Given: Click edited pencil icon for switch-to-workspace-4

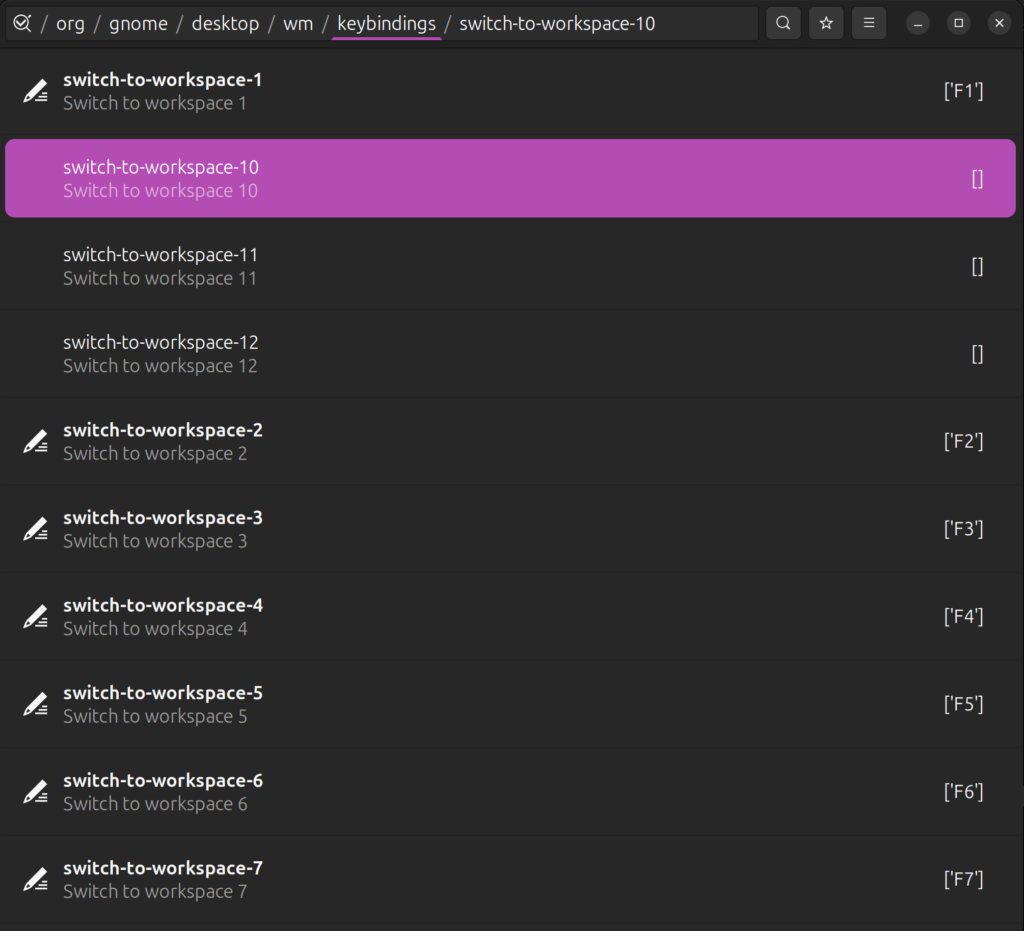Looking at the screenshot, I should pyautogui.click(x=36, y=616).
